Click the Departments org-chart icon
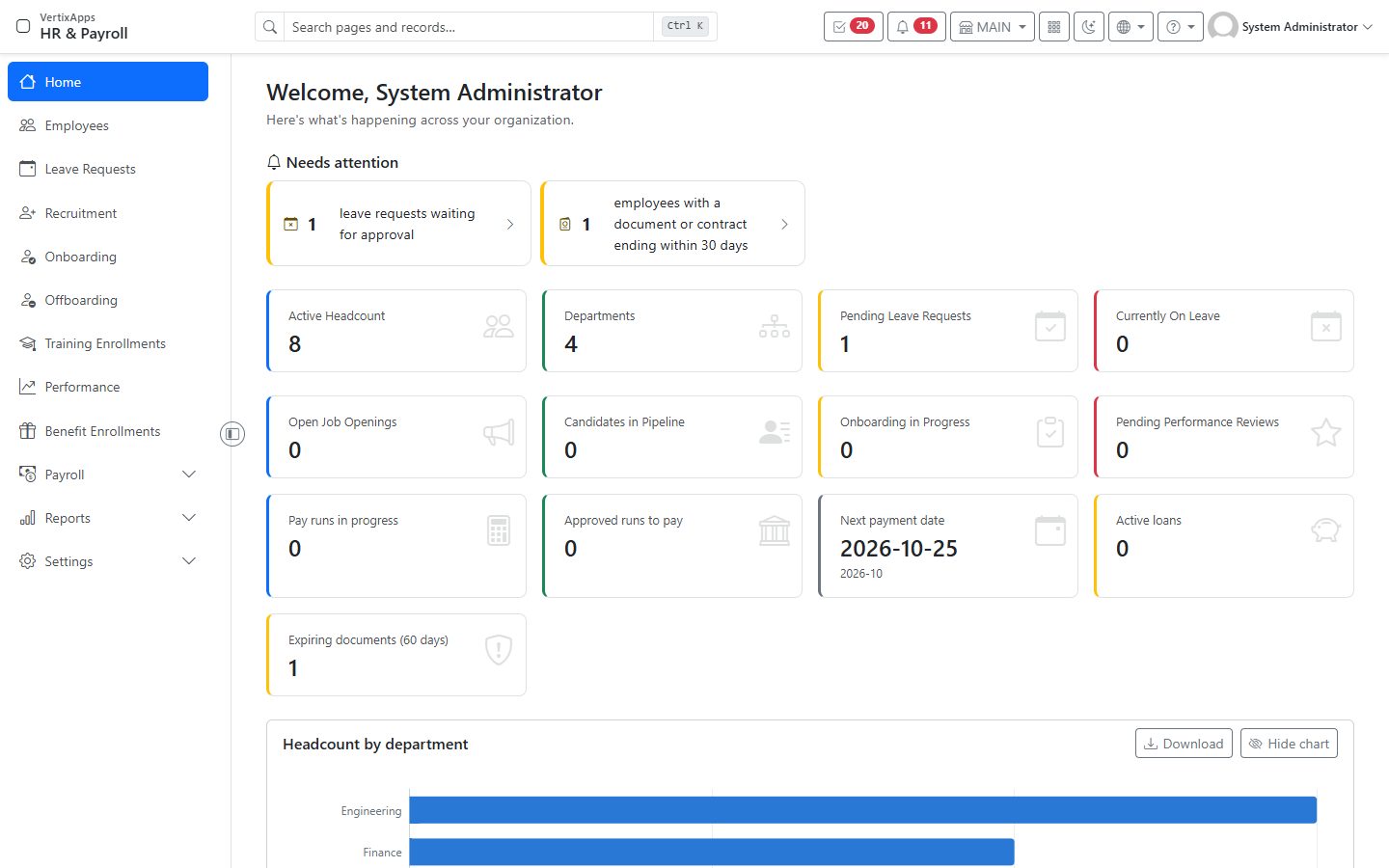This screenshot has height=868, width=1389. (x=775, y=326)
